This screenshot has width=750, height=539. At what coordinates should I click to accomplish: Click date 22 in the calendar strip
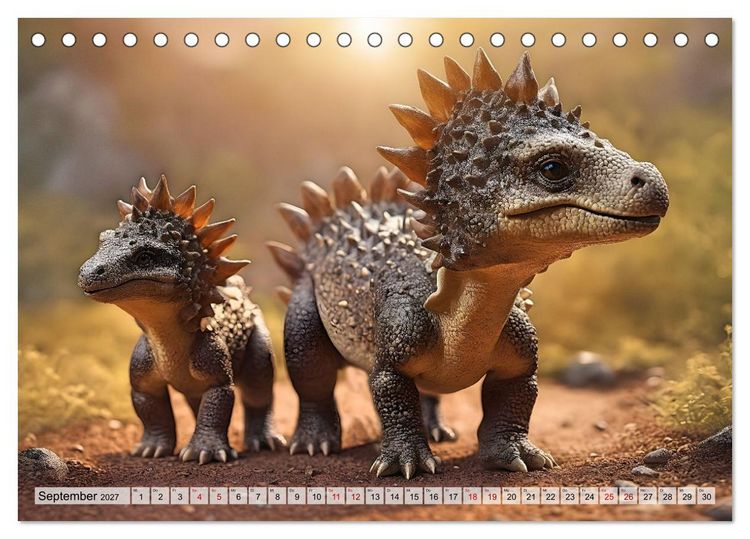click(x=551, y=496)
